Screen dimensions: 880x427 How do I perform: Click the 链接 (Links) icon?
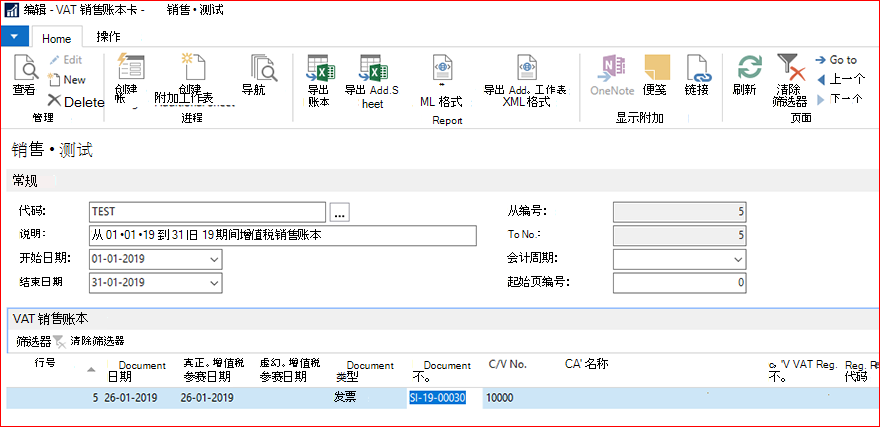[698, 68]
